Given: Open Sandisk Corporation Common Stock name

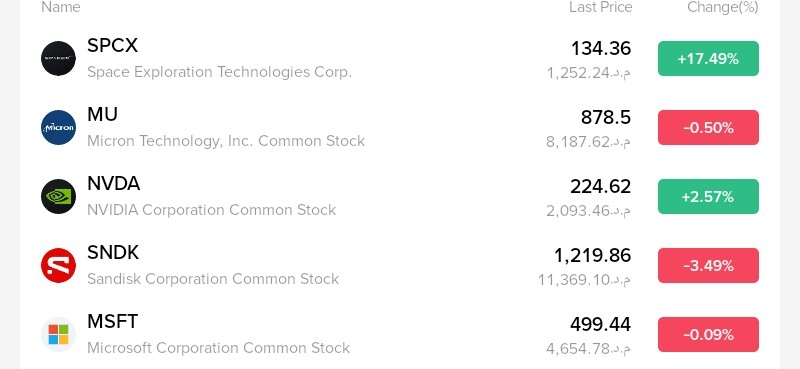Looking at the screenshot, I should (213, 279).
